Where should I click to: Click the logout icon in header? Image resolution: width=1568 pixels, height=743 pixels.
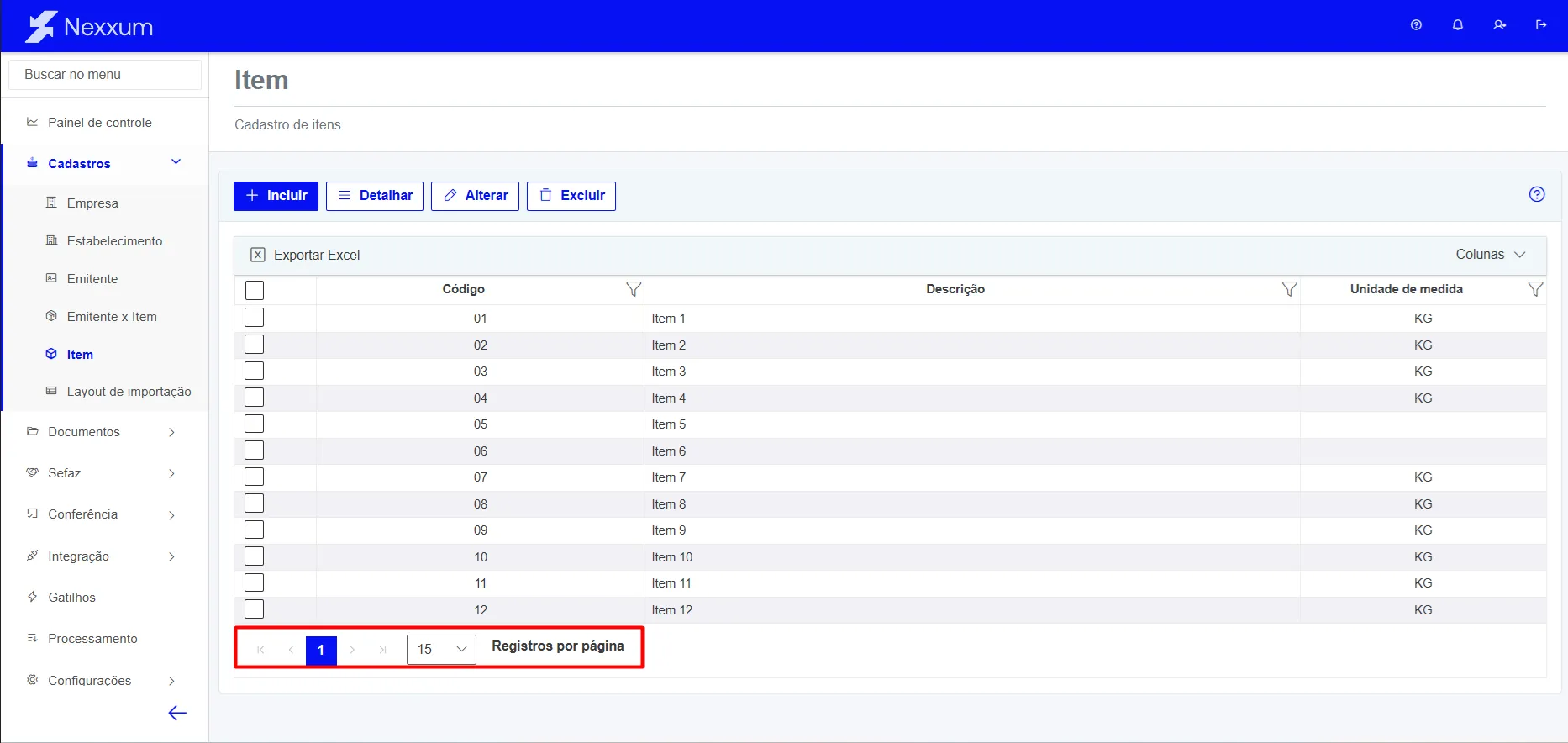coord(1541,25)
